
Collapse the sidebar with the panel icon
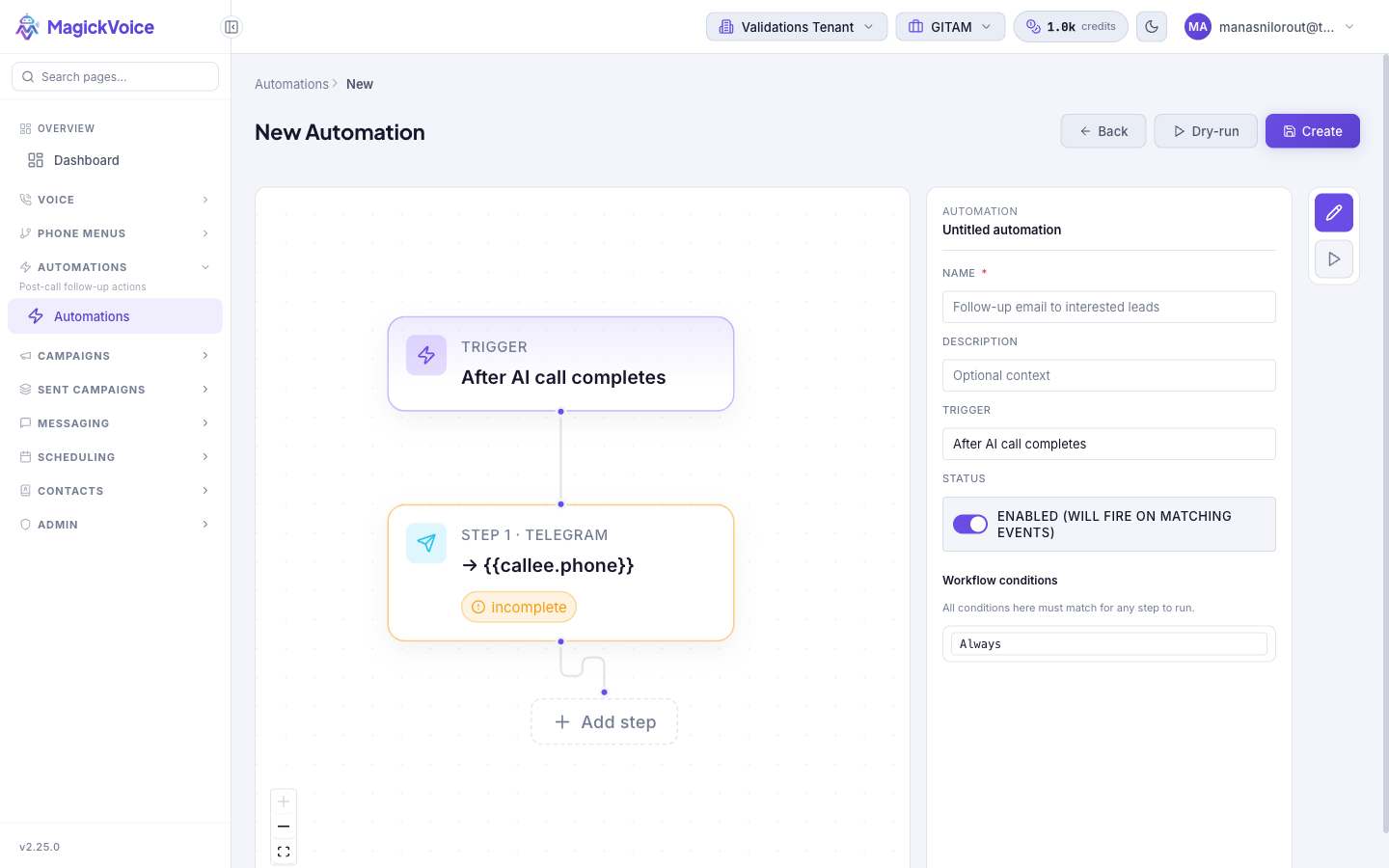click(x=231, y=27)
